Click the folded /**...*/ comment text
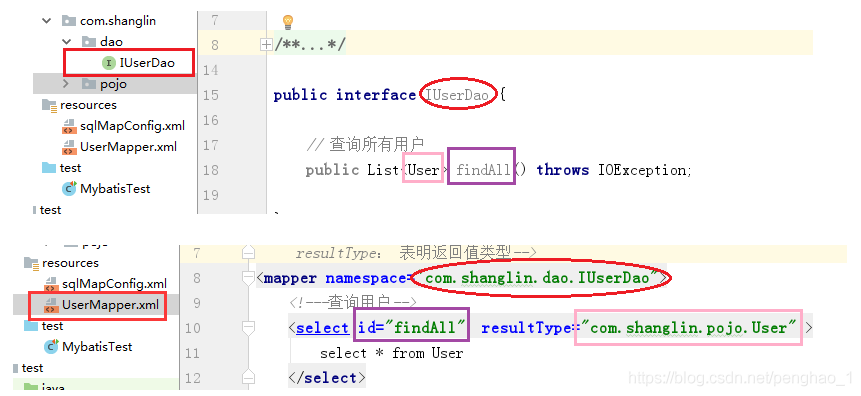This screenshot has height=396, width=861. click(310, 45)
